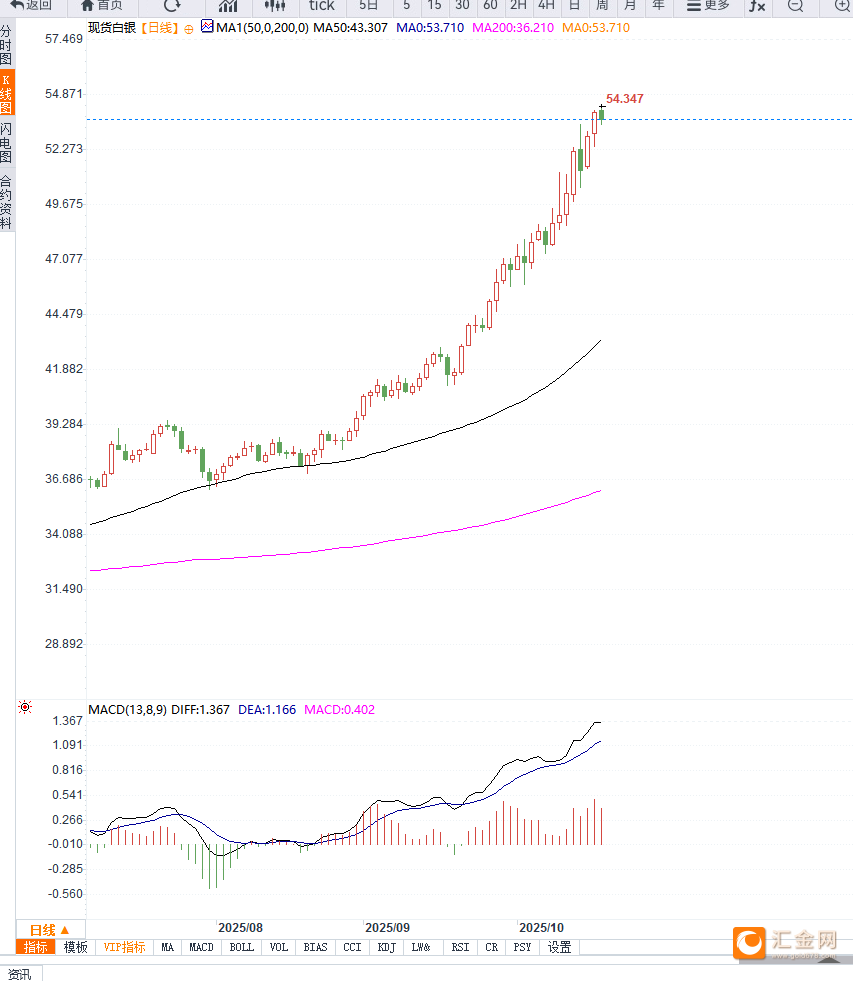
Task: Click the 返回 back arrow button
Action: (31, 5)
